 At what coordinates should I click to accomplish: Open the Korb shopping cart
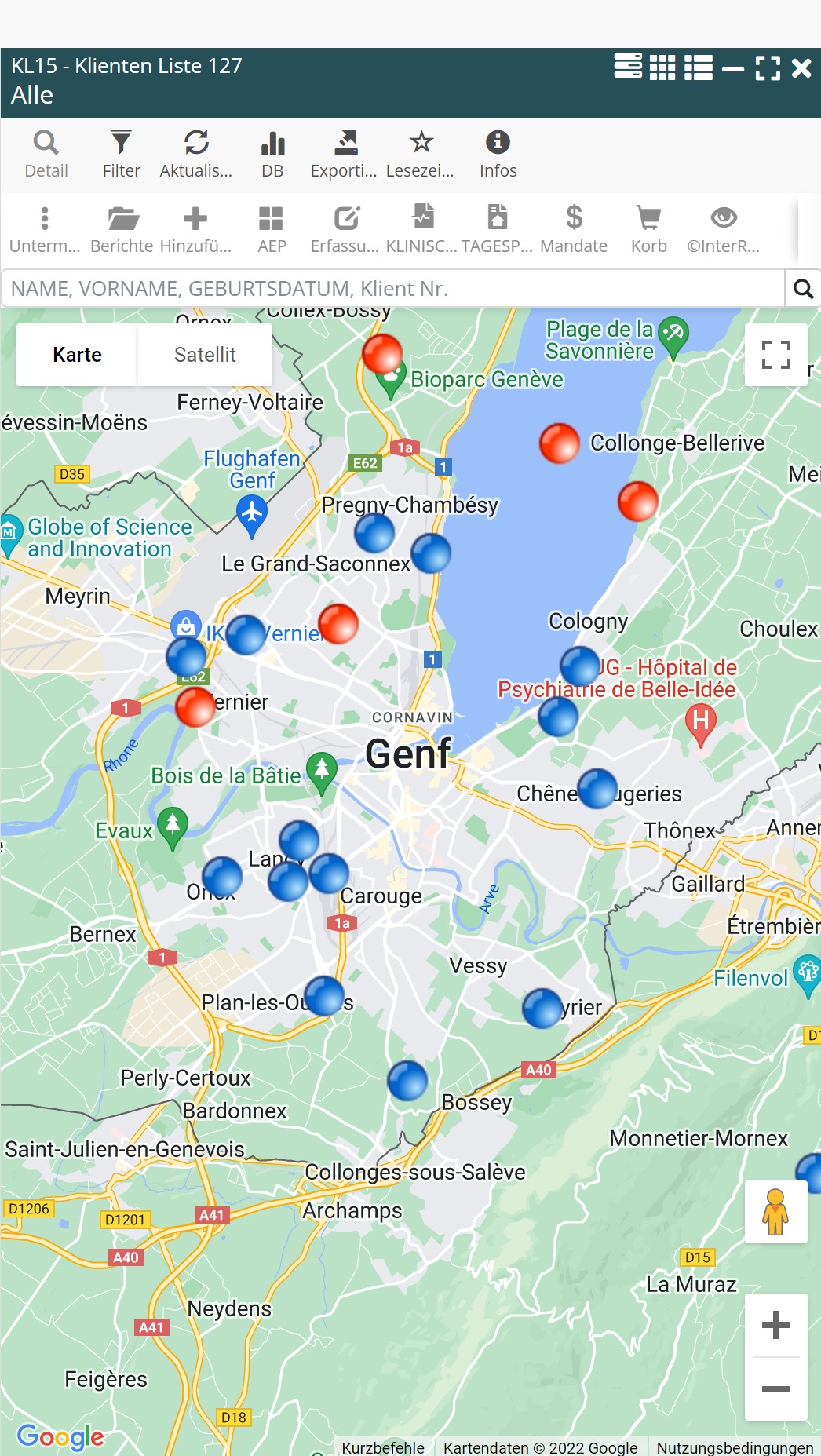tap(648, 229)
